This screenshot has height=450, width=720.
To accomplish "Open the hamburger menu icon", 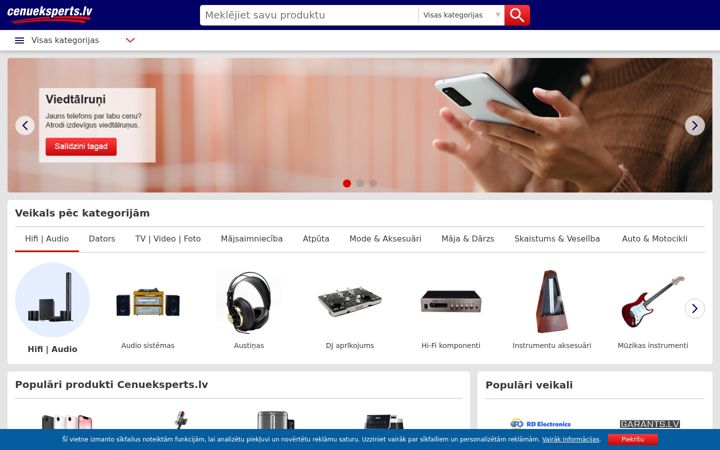I will [x=19, y=40].
